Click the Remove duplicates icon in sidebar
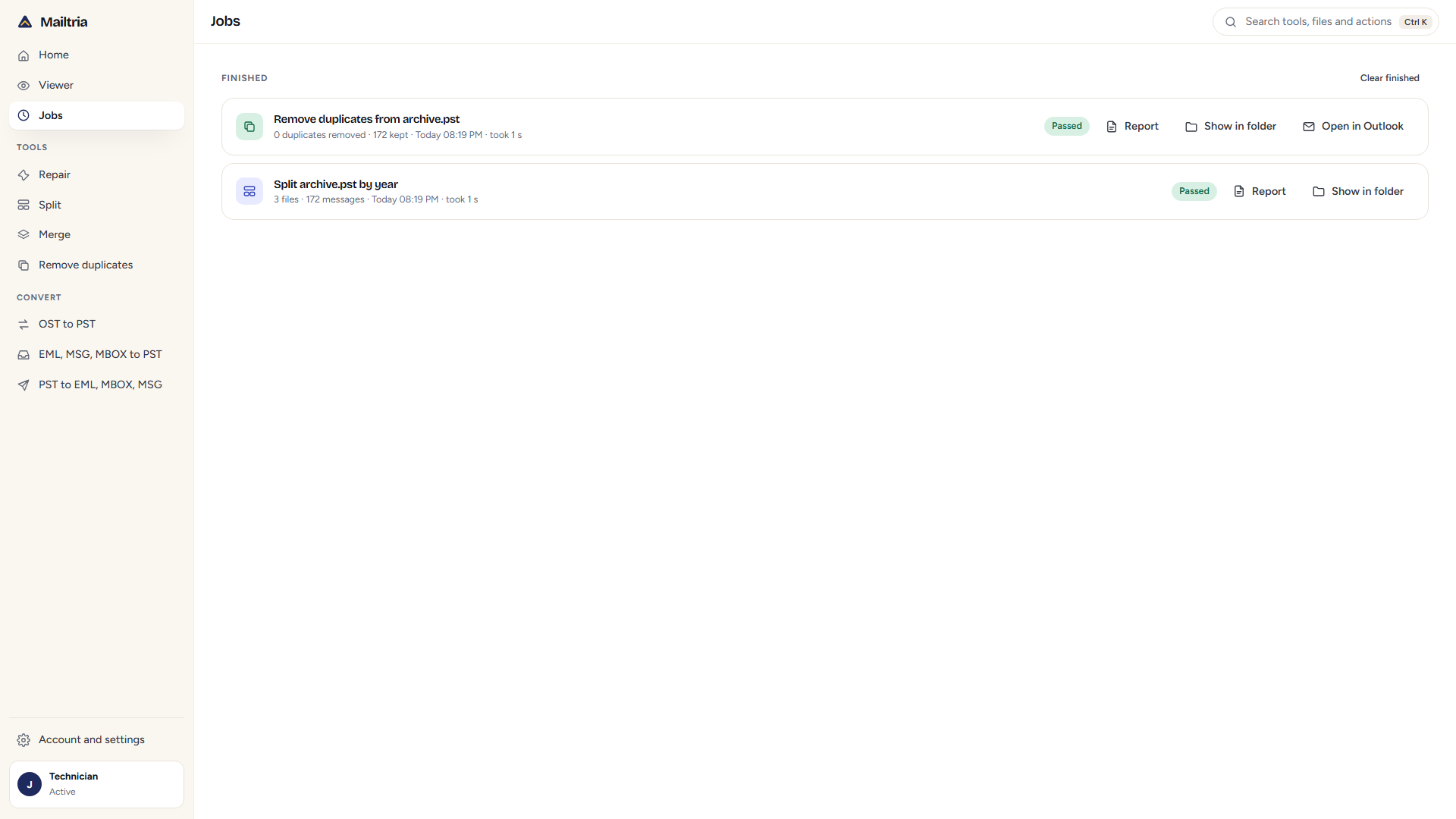1456x819 pixels. click(x=24, y=265)
